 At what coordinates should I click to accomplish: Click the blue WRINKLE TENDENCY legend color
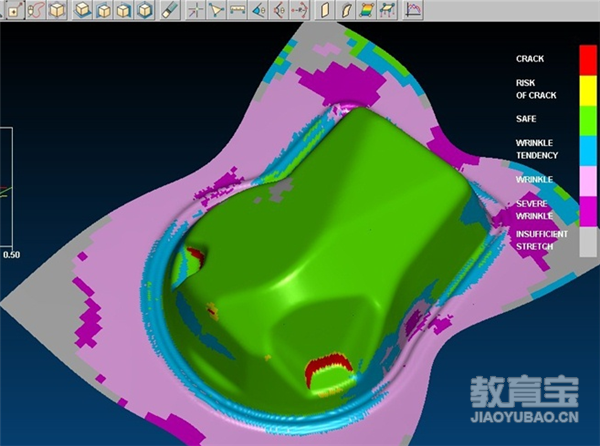click(x=588, y=151)
